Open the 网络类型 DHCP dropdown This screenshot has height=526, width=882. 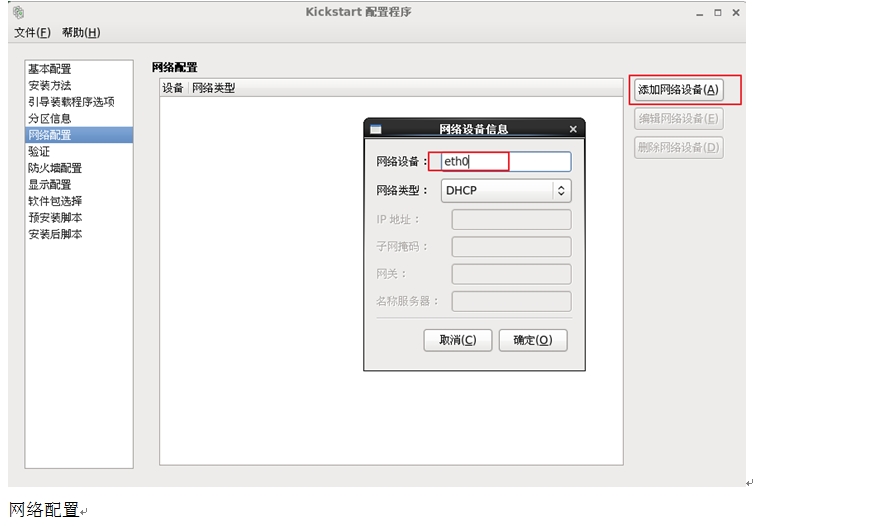pyautogui.click(x=506, y=191)
